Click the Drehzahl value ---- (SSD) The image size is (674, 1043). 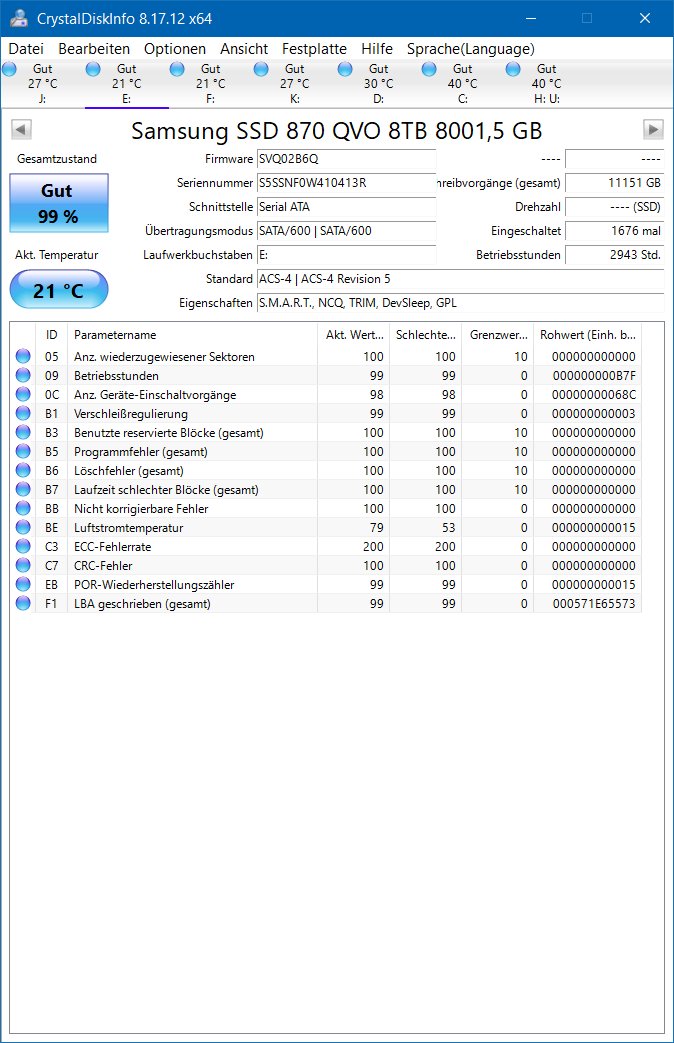pyautogui.click(x=614, y=207)
